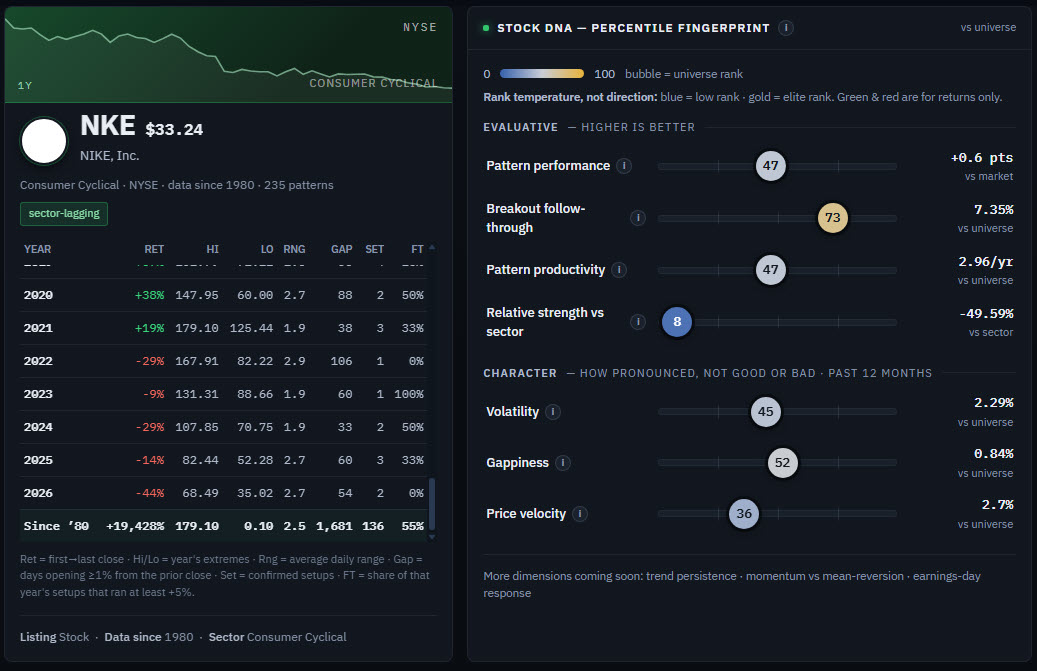This screenshot has width=1037, height=671.
Task: Click the 106 gap value in 2022 row
Action: (341, 362)
